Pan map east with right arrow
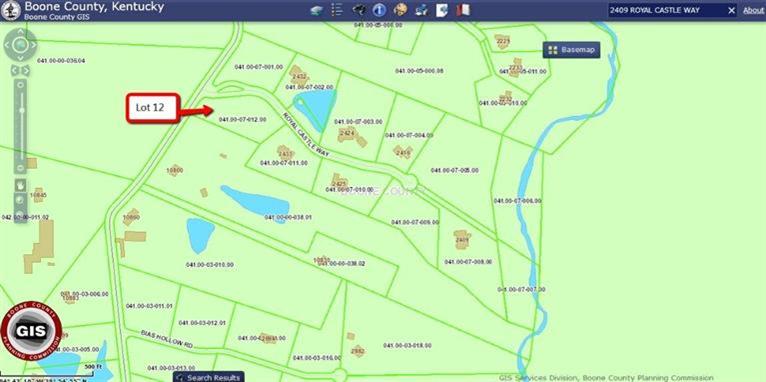Image resolution: width=766 pixels, height=382 pixels. [x=33, y=45]
